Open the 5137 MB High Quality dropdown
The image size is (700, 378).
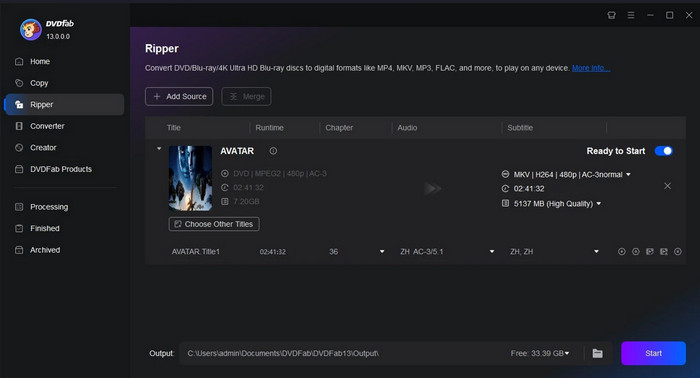[599, 204]
